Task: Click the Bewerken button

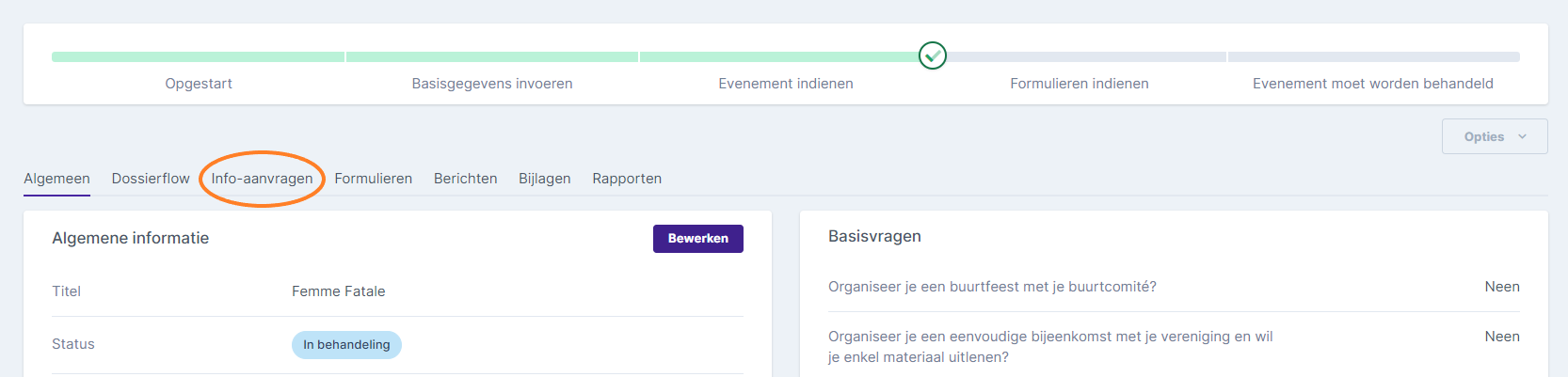Action: [698, 239]
